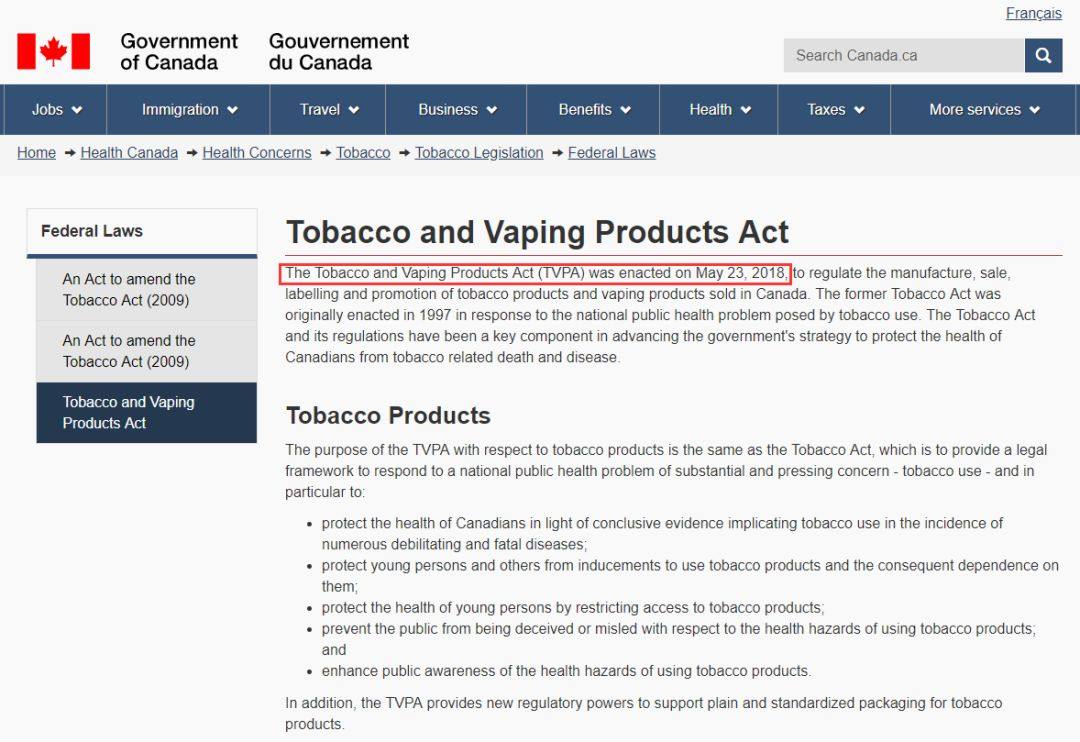
Task: Open the More services menu
Action: [x=984, y=110]
